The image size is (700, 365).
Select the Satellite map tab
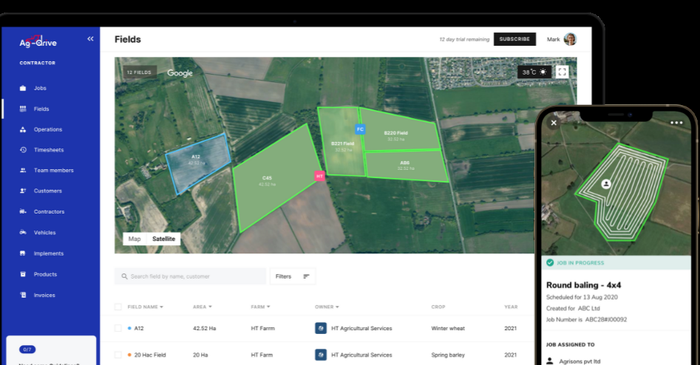[163, 239]
